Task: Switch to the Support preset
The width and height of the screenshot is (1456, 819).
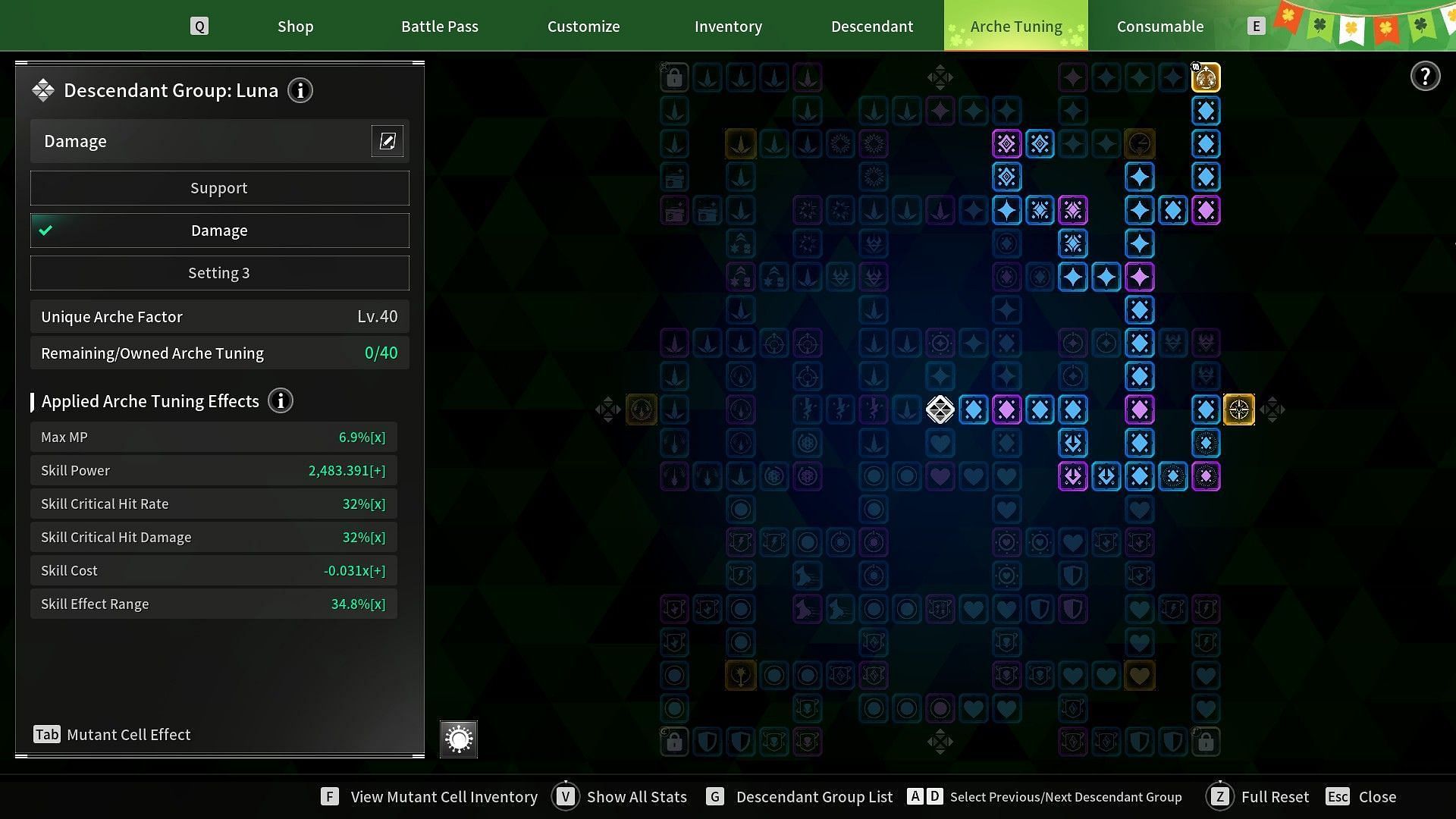Action: pyautogui.click(x=220, y=188)
